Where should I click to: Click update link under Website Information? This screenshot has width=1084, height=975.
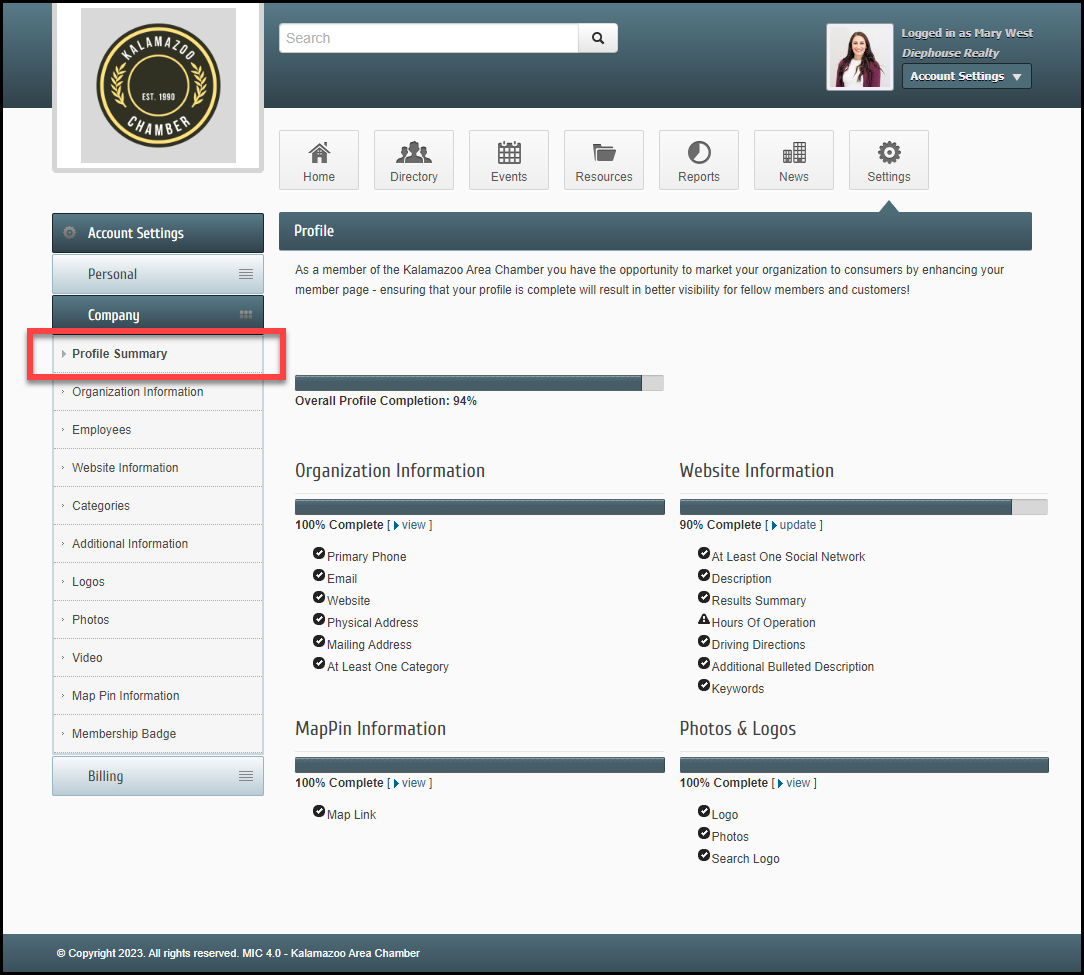tap(797, 525)
